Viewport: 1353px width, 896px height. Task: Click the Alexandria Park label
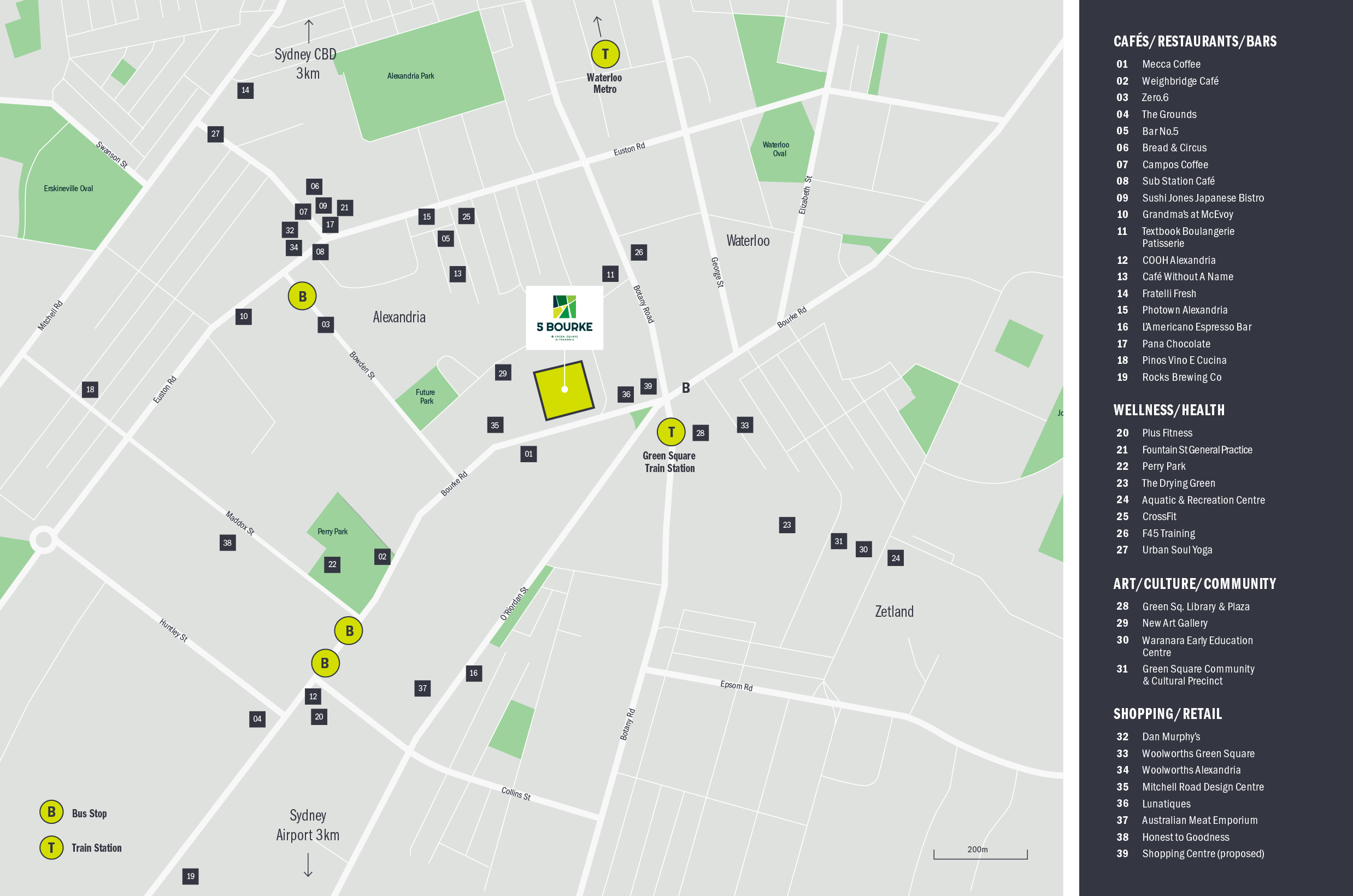410,76
